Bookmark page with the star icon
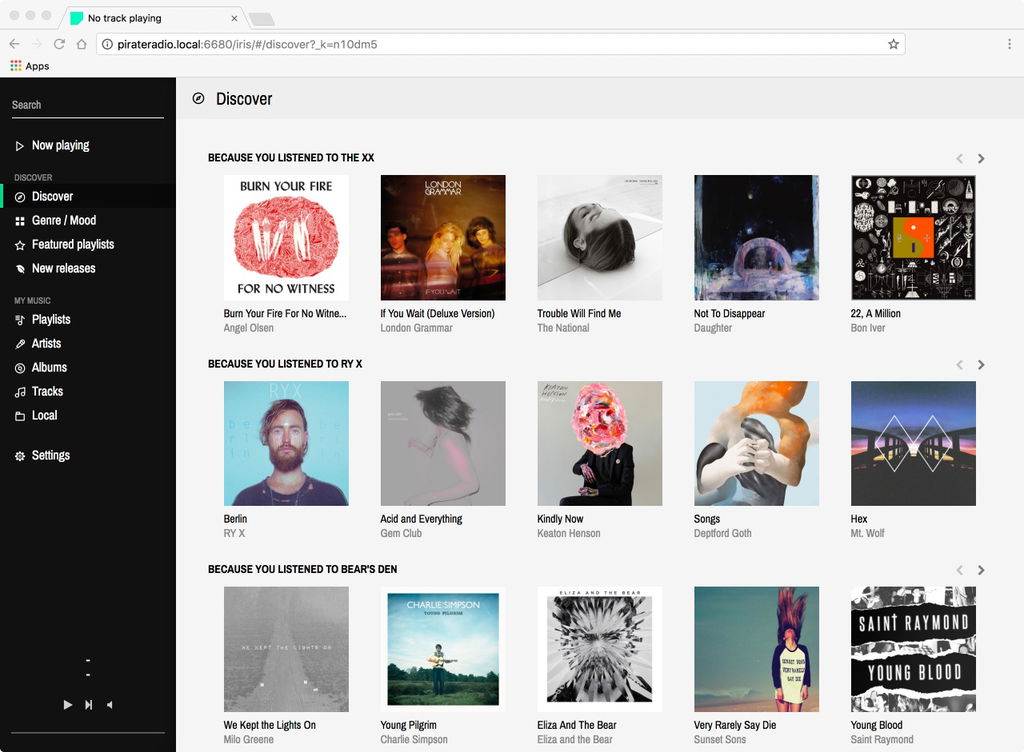The height and width of the screenshot is (752, 1024). [x=893, y=44]
